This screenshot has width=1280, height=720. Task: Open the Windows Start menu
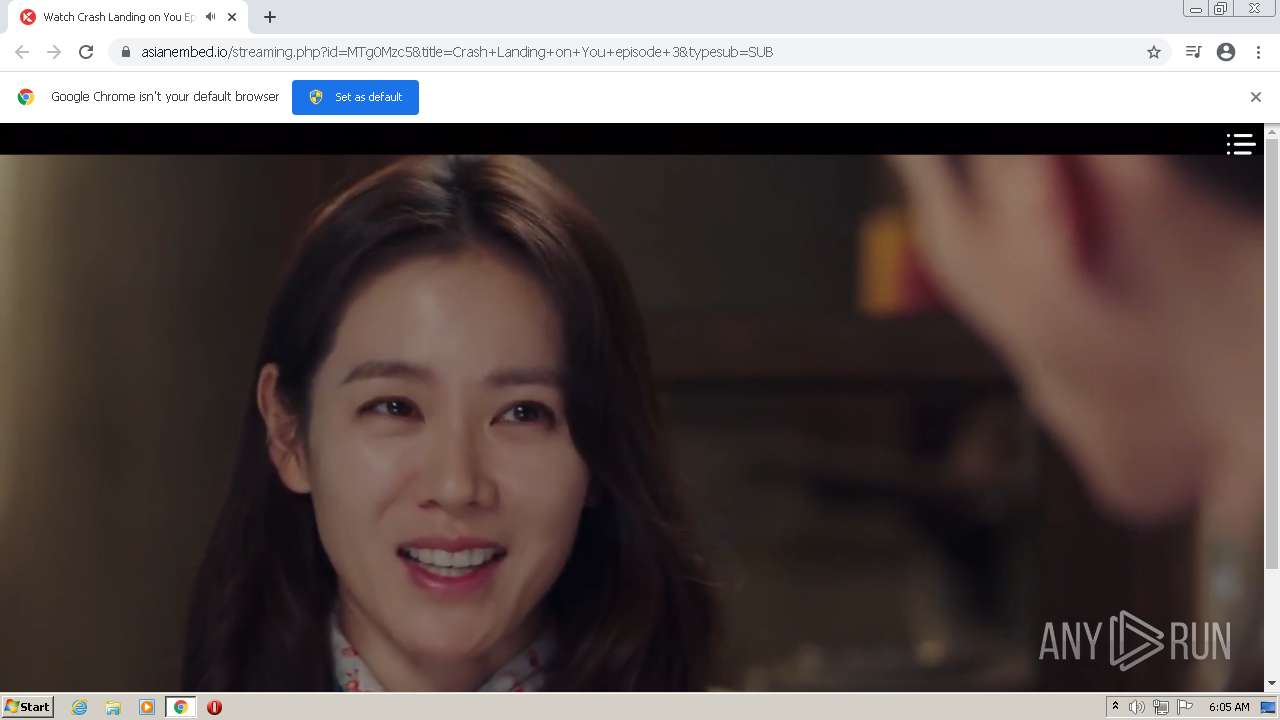(x=28, y=706)
